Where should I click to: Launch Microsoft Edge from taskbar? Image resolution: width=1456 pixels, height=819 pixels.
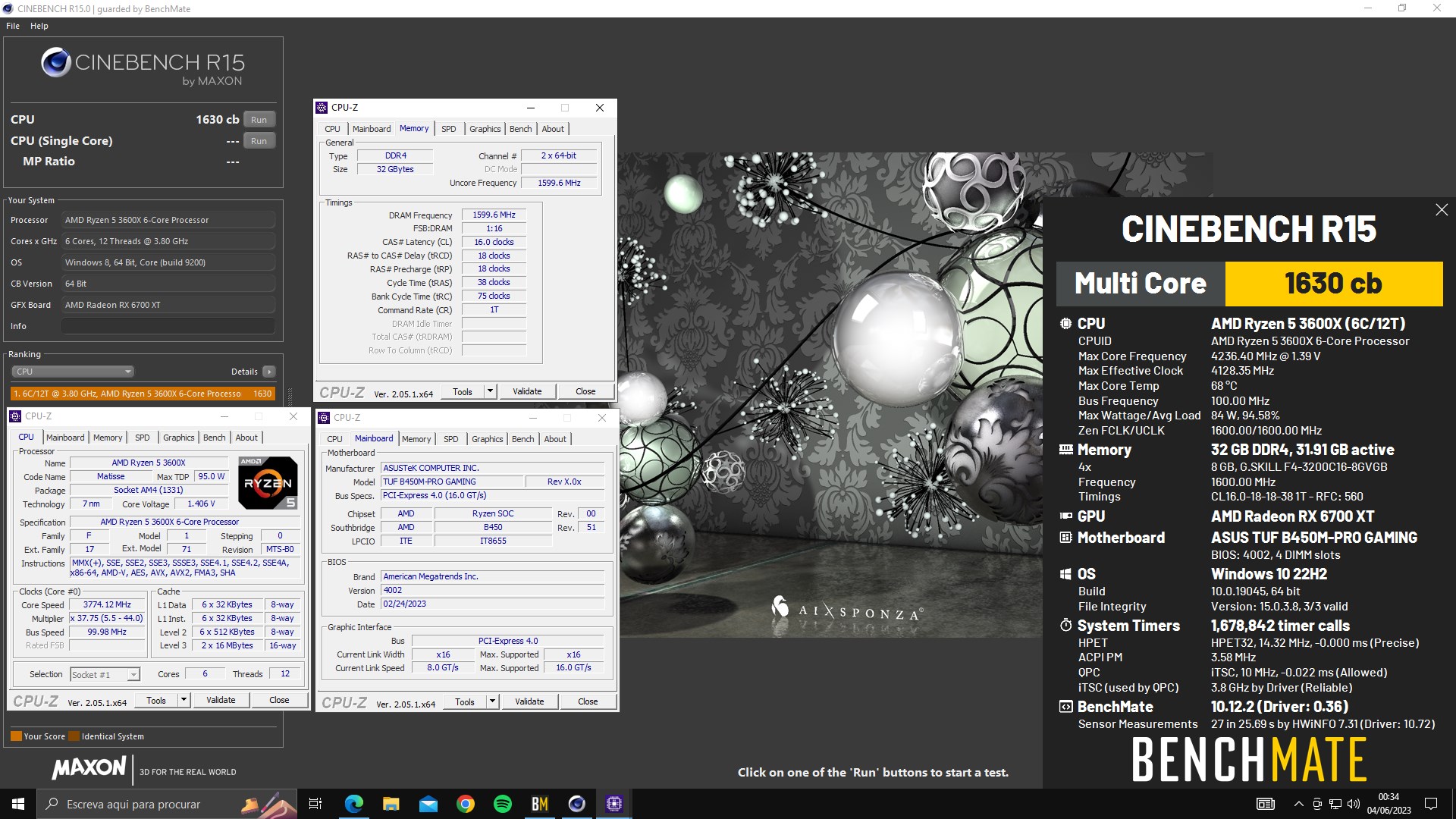click(x=353, y=804)
